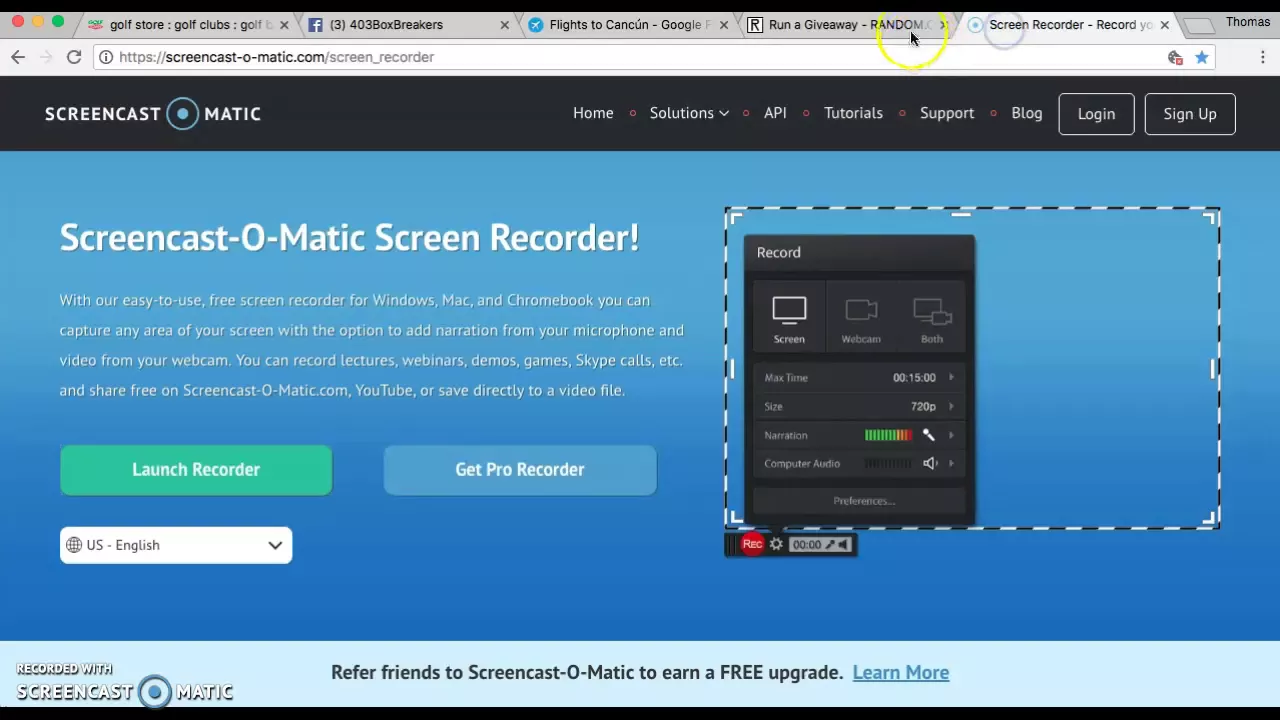Click the top-left recording frame corner handle
Image resolution: width=1280 pixels, height=720 pixels.
(736, 218)
